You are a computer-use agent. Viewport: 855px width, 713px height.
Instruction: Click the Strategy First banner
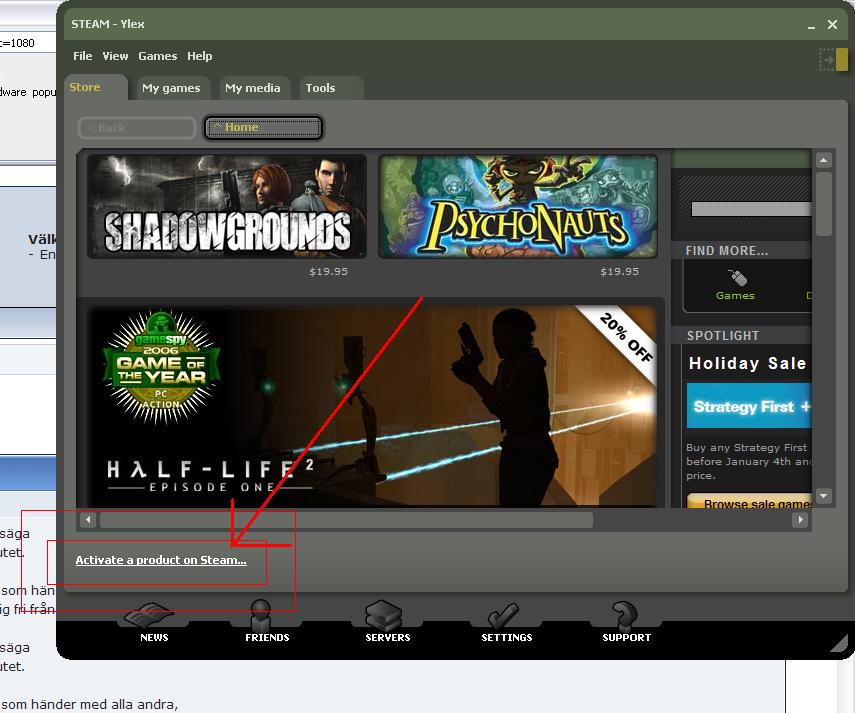pos(749,406)
